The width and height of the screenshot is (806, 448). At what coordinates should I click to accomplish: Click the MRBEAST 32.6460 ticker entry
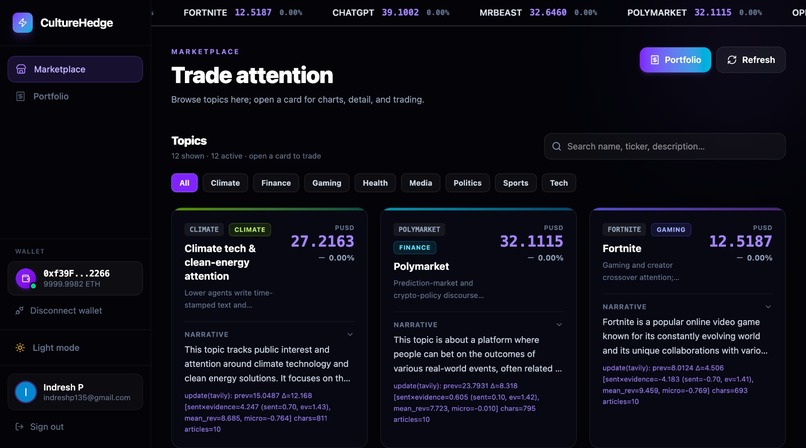[x=538, y=12]
